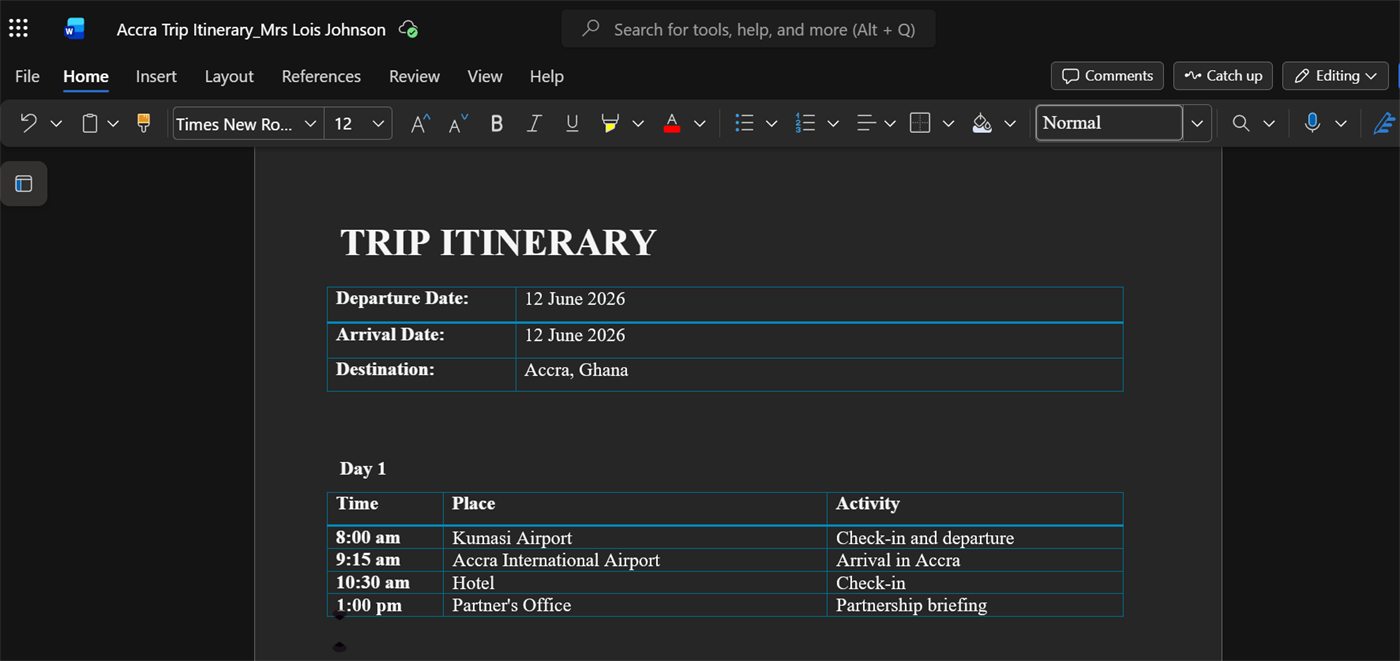This screenshot has width=1400, height=661.
Task: Expand highlight color options arrow
Action: coord(638,123)
